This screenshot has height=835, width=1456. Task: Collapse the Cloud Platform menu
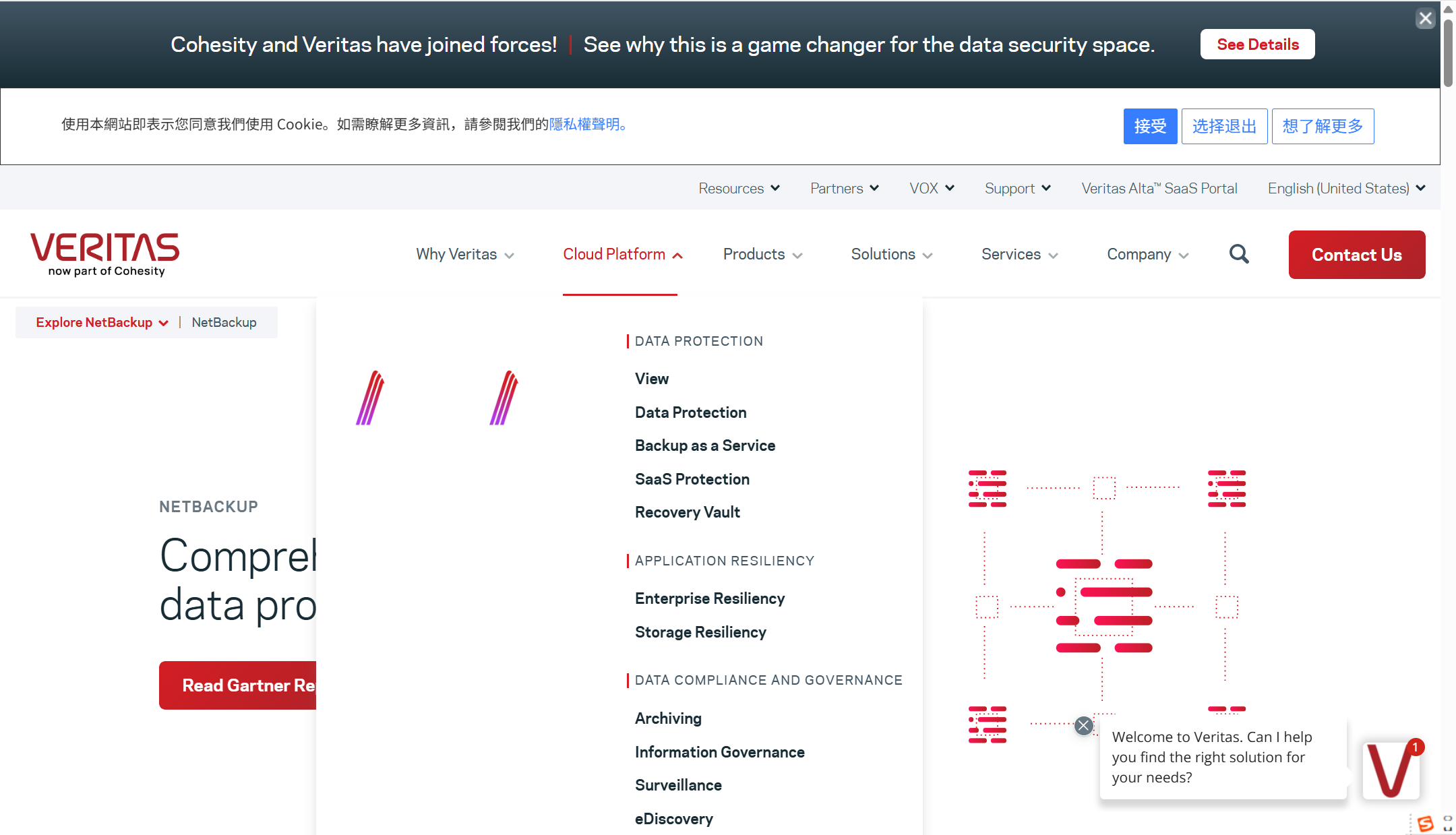[x=622, y=254]
